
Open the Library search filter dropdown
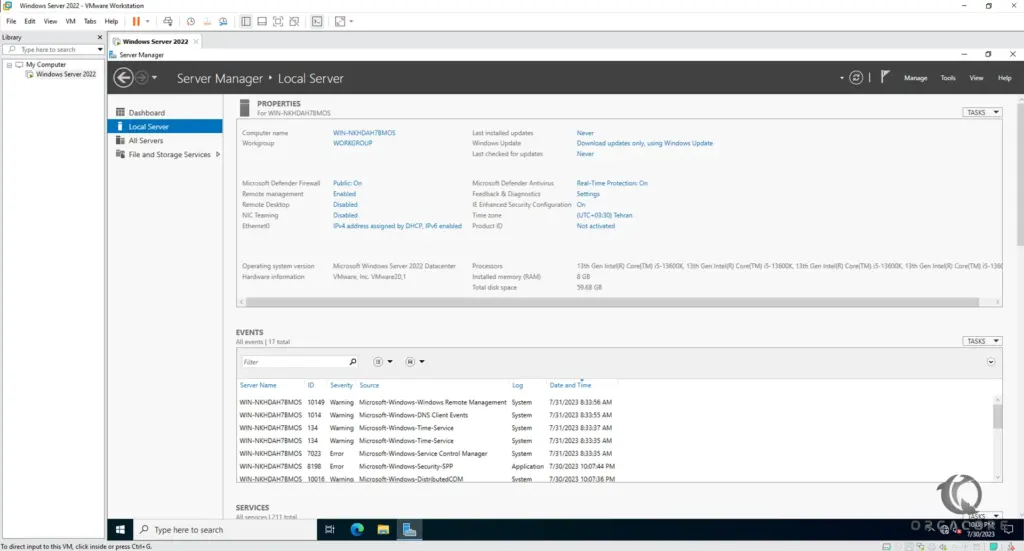point(100,50)
